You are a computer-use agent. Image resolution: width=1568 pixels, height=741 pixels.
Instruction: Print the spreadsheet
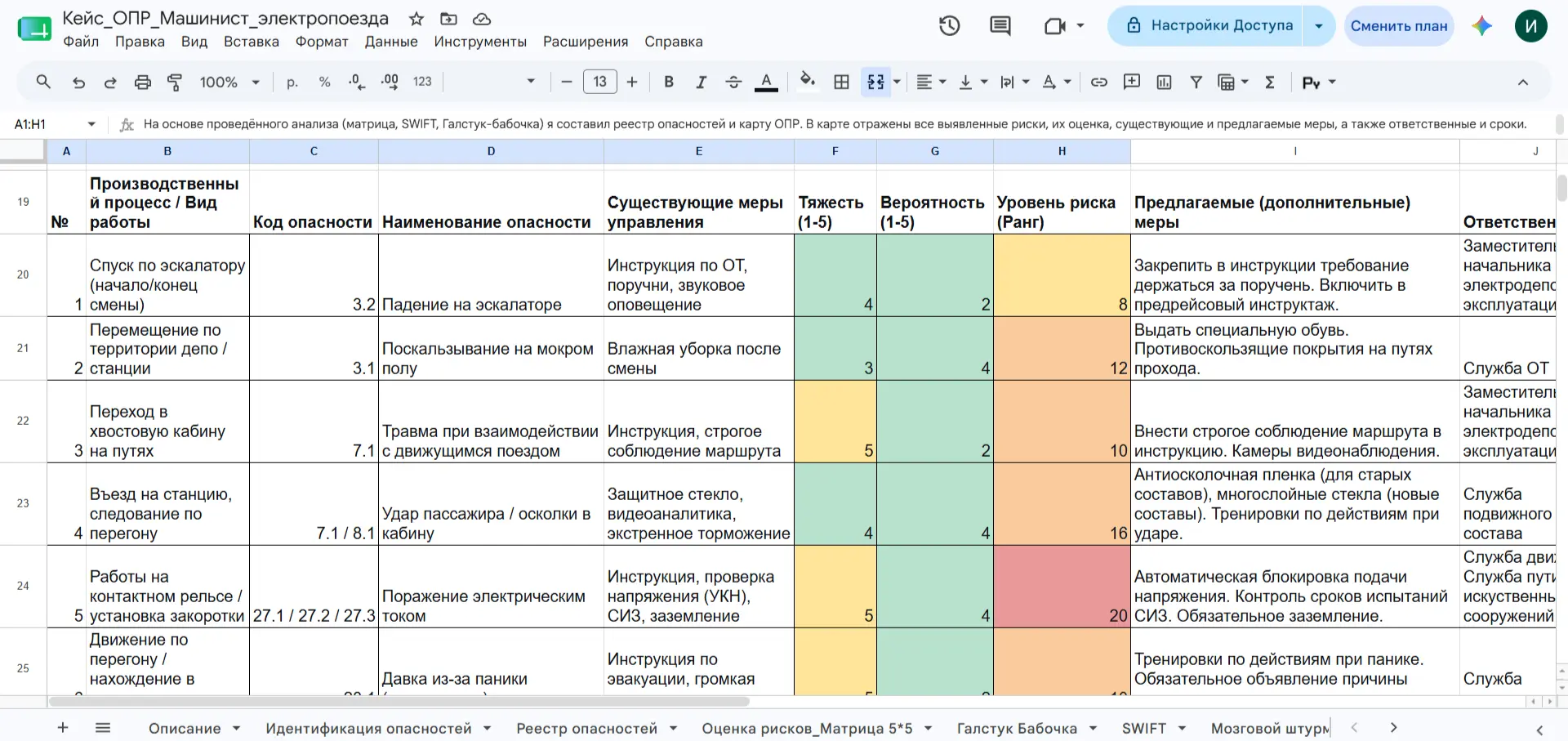143,82
